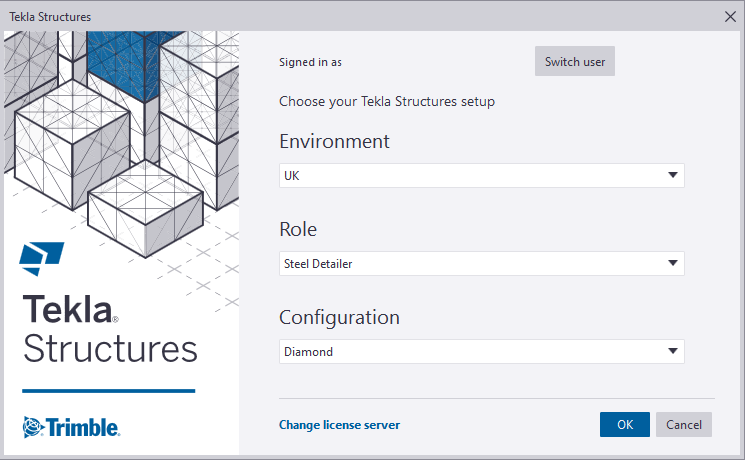This screenshot has height=460, width=745.
Task: Click the Trimble globe logo
Action: pyautogui.click(x=33, y=427)
